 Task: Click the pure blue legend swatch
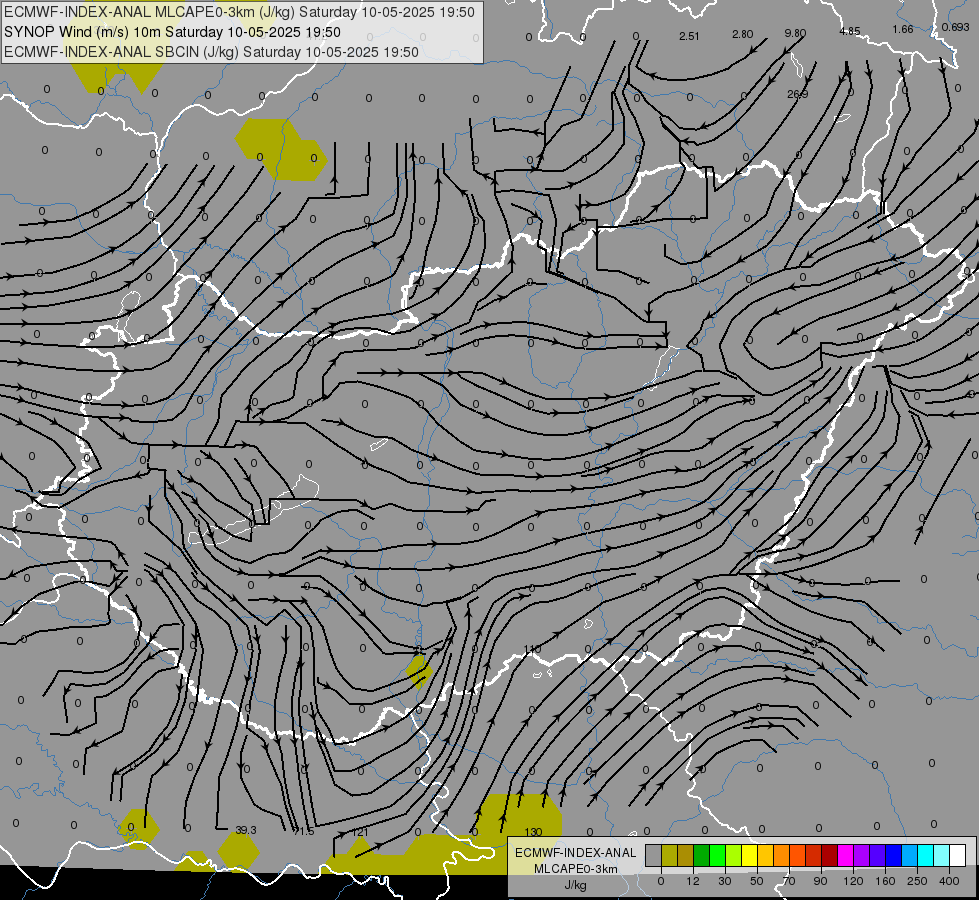coord(893,855)
